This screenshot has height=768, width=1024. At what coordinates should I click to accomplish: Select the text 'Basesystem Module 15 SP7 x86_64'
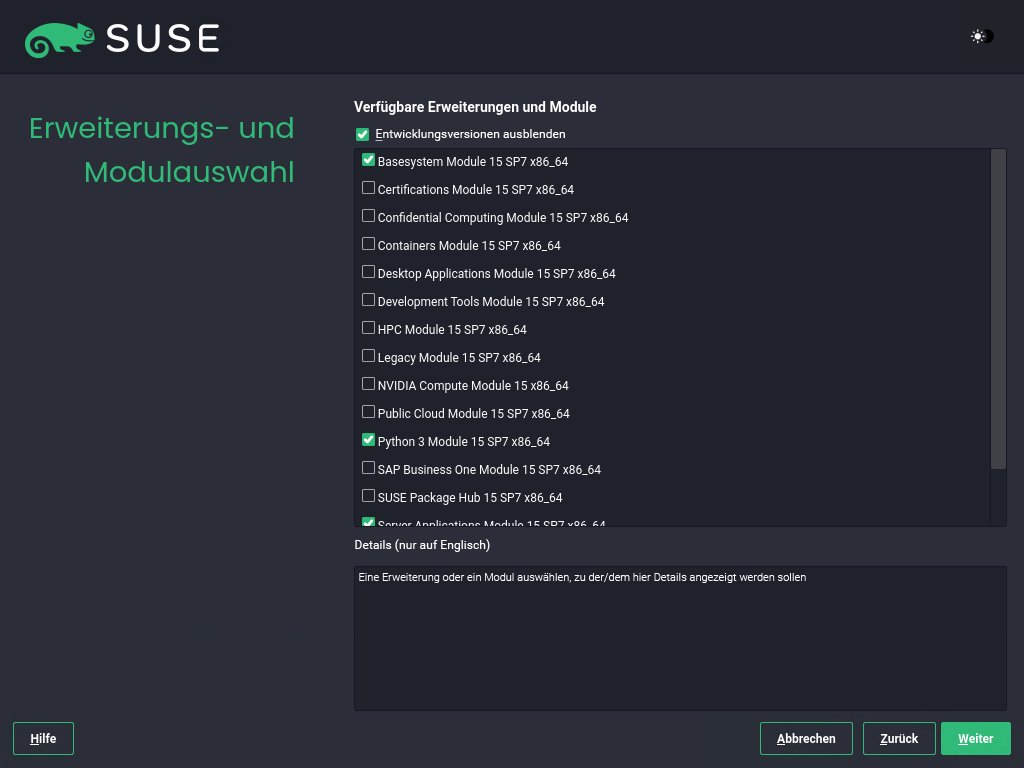(x=473, y=162)
